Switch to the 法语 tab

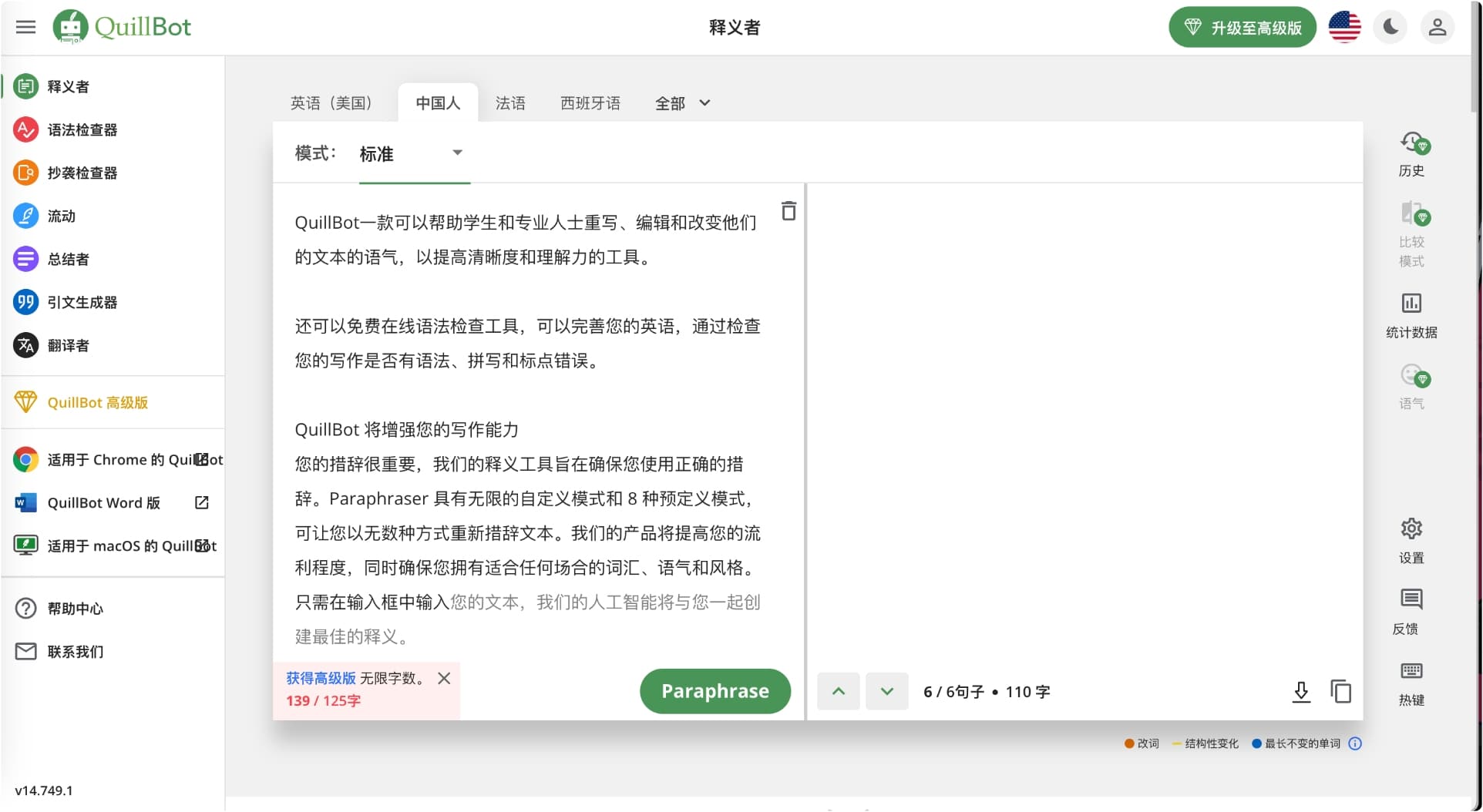pyautogui.click(x=510, y=103)
